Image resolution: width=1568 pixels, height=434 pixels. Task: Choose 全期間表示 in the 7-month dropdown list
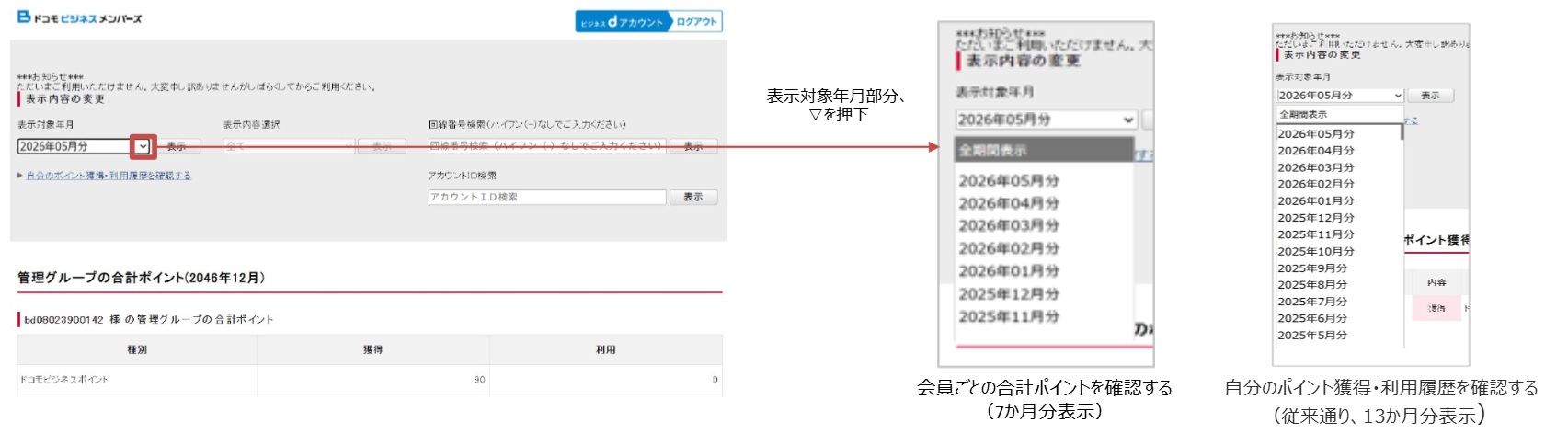(x=1043, y=150)
